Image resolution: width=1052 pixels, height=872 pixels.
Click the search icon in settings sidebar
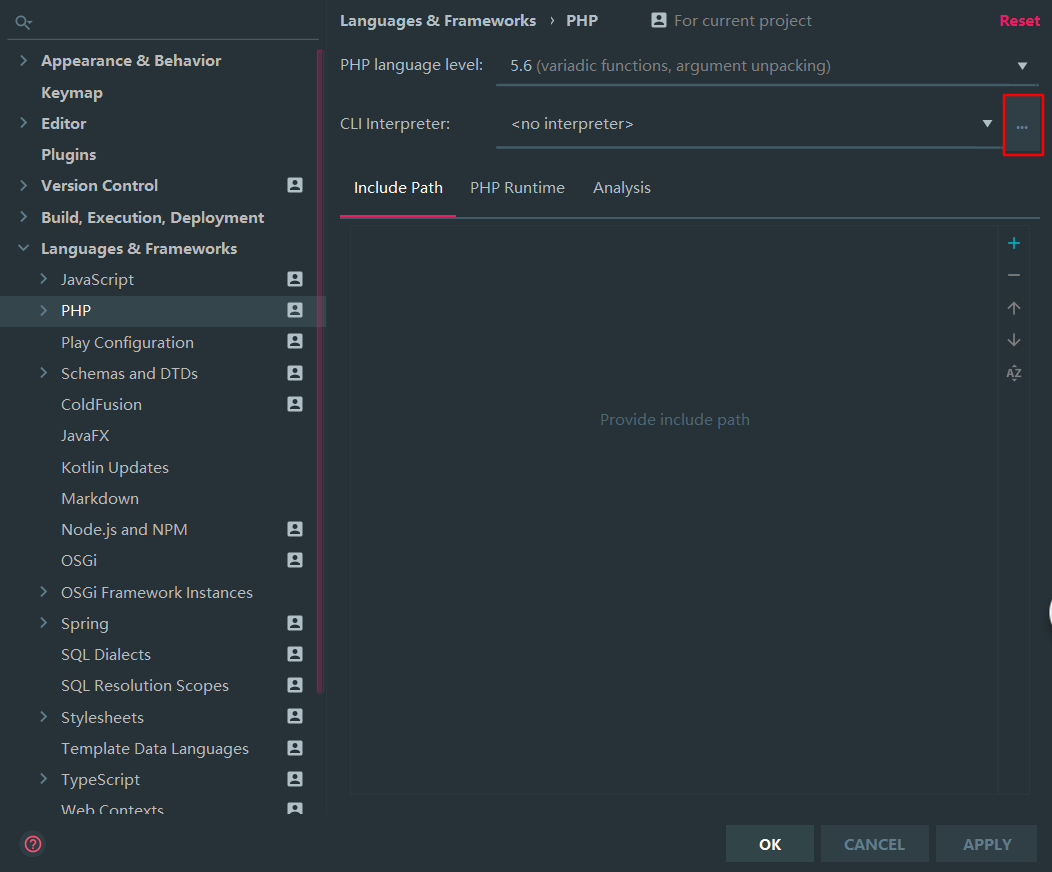pyautogui.click(x=23, y=22)
